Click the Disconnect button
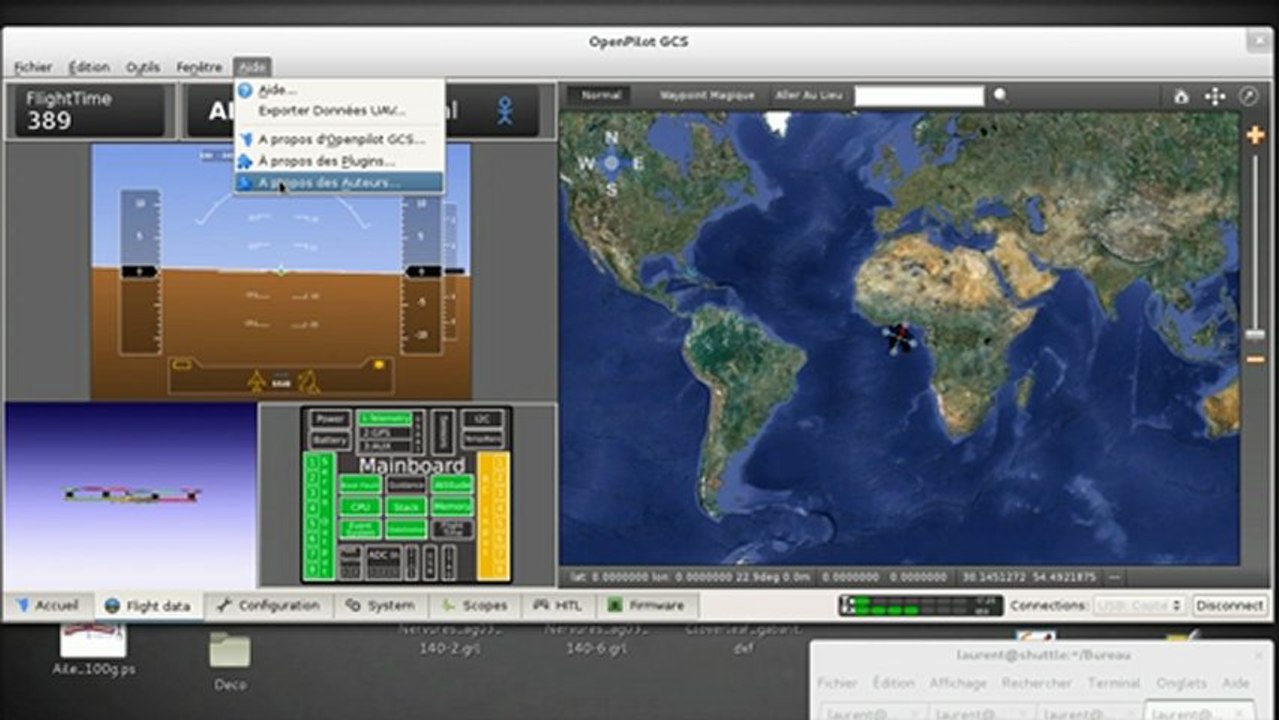This screenshot has width=1279, height=720. [1229, 606]
